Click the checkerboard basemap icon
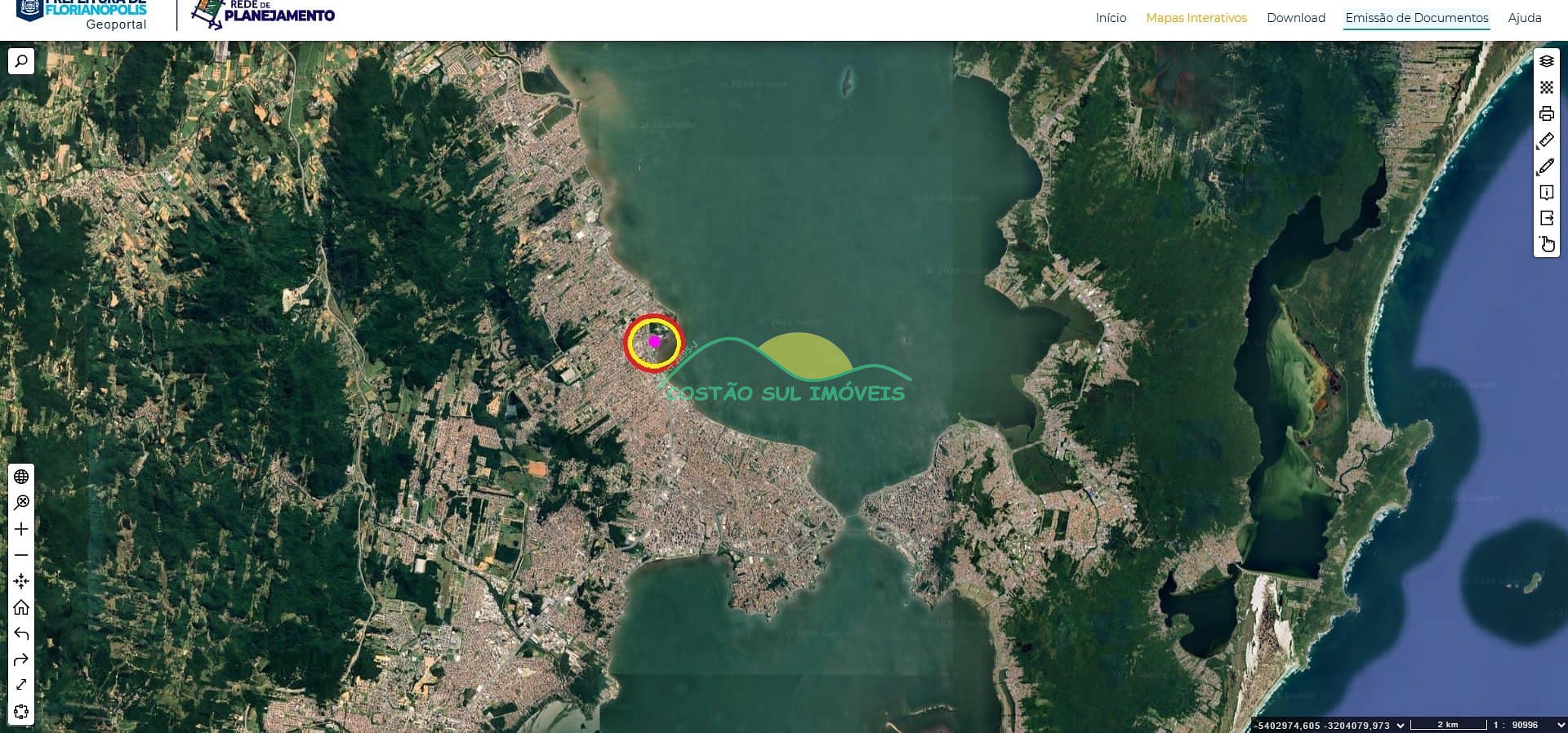 tap(1546, 87)
